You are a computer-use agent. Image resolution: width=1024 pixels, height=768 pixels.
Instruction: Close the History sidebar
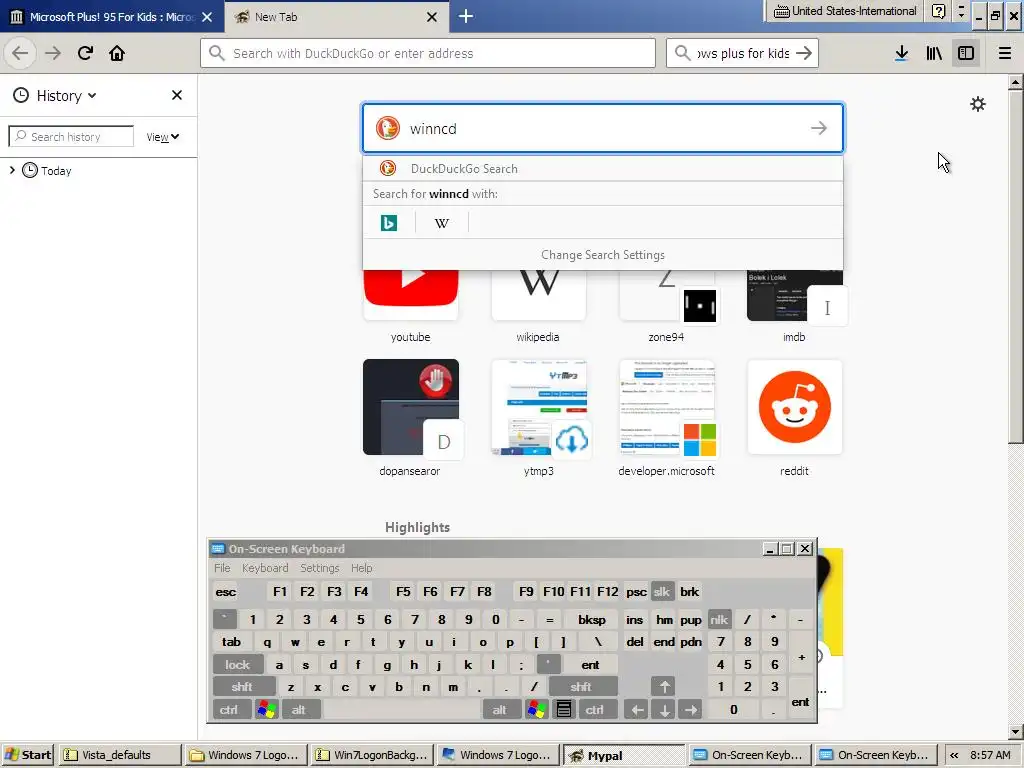click(177, 95)
